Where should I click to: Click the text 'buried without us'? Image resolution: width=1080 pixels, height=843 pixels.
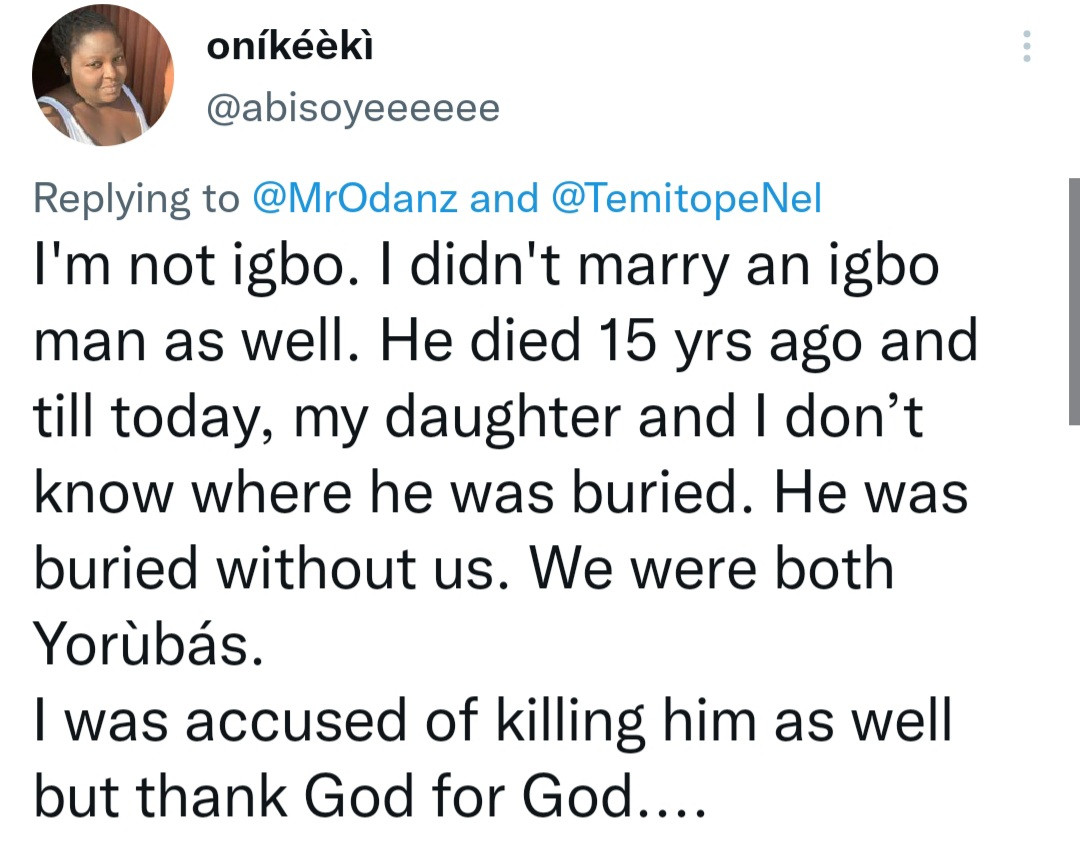[265, 569]
